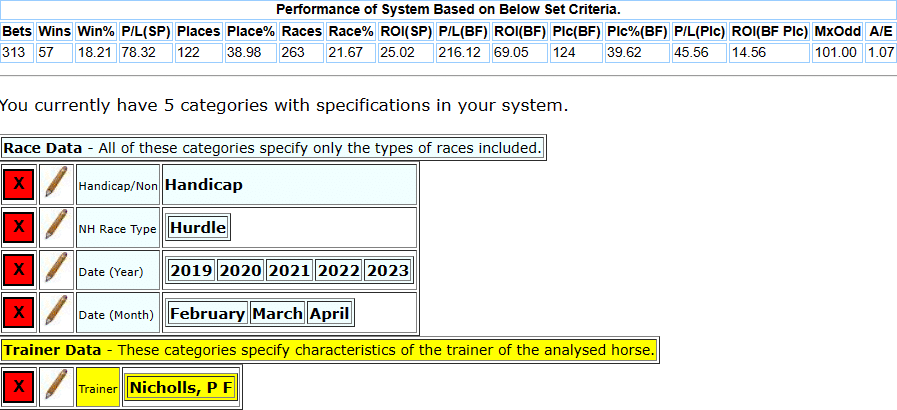Click the Win% column header
This screenshot has width=897, height=410.
click(x=96, y=31)
